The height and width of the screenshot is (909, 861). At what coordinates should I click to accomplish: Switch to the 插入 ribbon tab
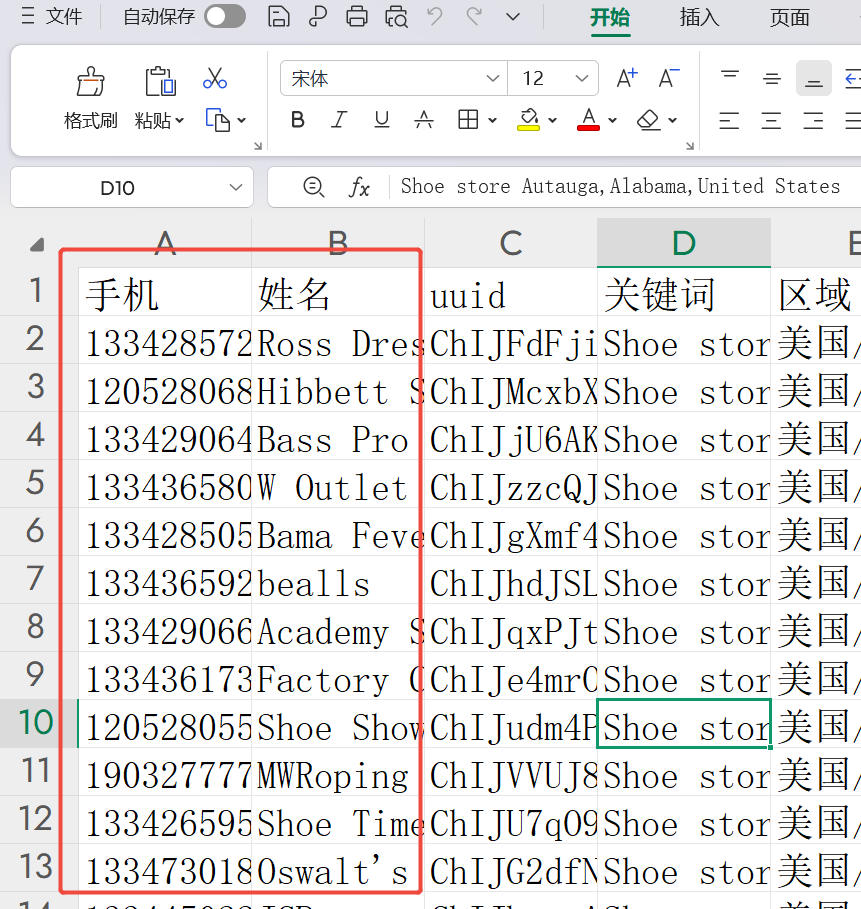699,17
